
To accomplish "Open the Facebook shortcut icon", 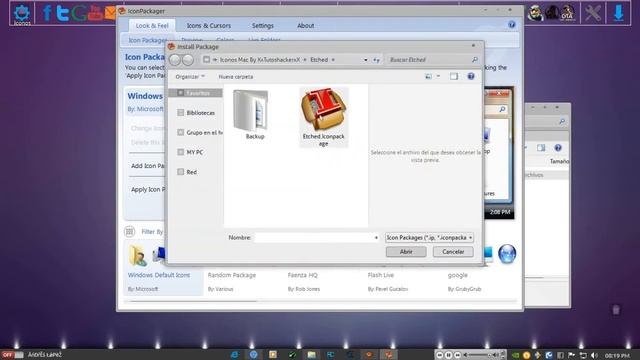I will click(47, 13).
